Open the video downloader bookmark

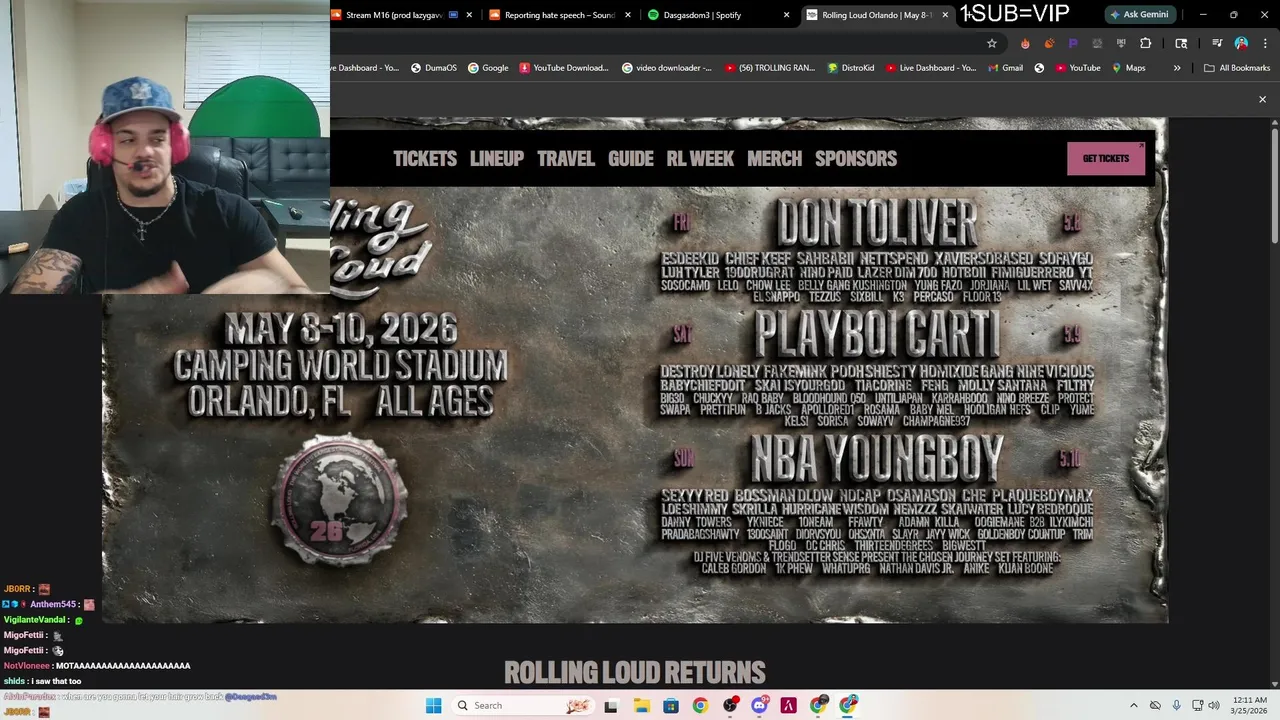click(x=667, y=68)
